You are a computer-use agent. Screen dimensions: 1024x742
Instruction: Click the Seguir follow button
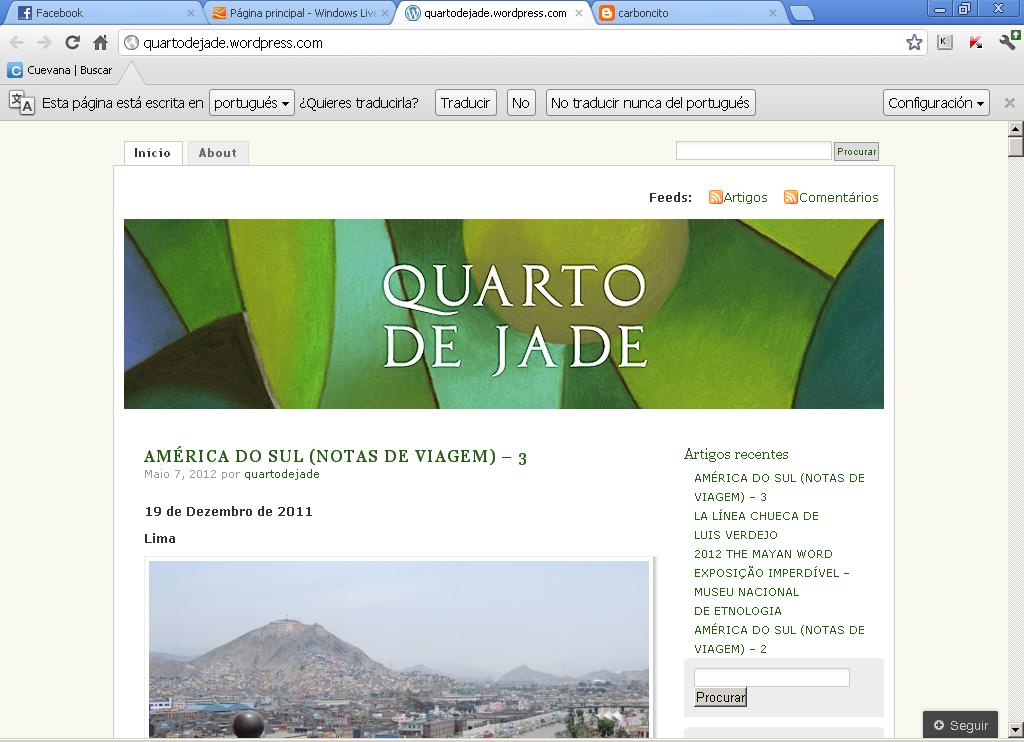click(x=961, y=725)
